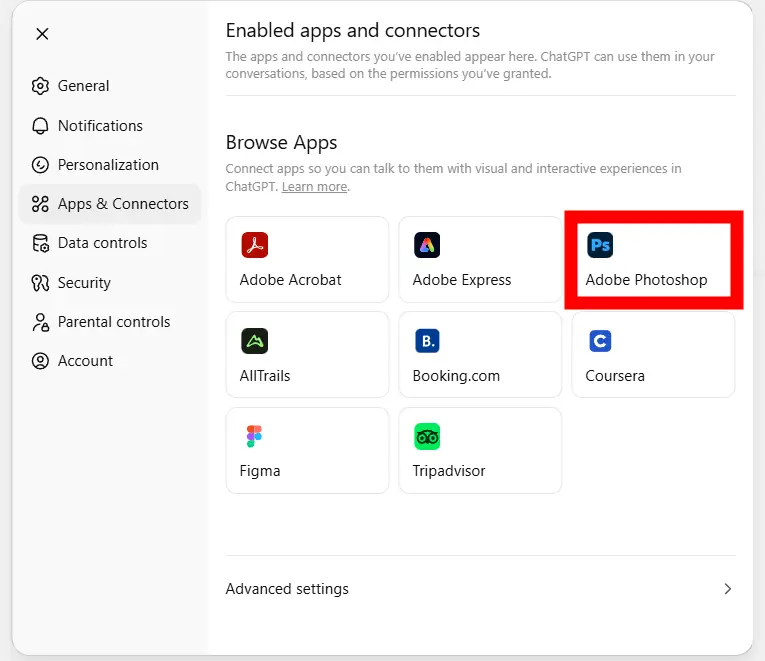Go to Personalization settings

click(108, 165)
